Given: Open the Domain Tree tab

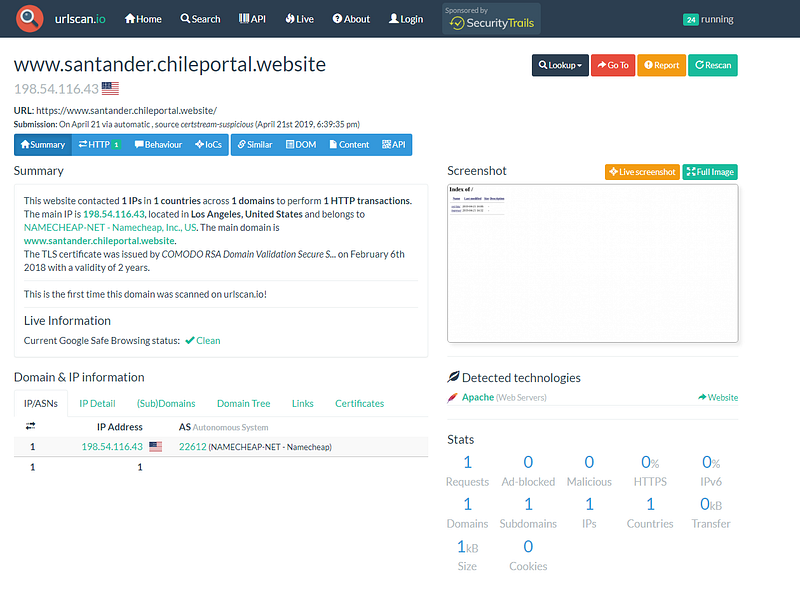Looking at the screenshot, I should coord(243,404).
